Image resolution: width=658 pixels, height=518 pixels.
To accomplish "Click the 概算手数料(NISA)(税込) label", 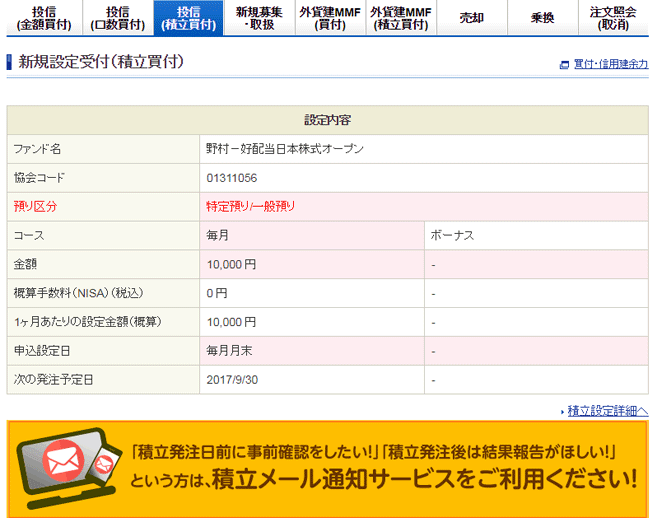I will tap(78, 293).
